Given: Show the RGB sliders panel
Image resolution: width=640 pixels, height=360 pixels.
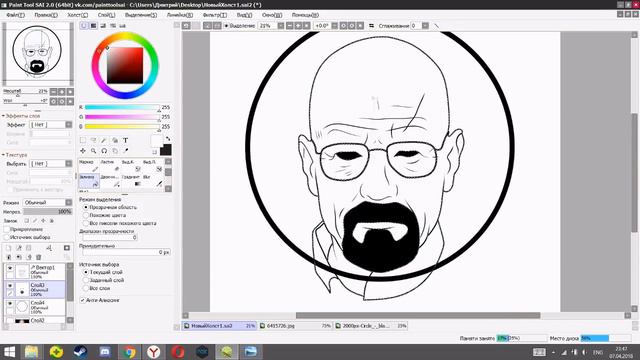Looking at the screenshot, I should [93, 26].
